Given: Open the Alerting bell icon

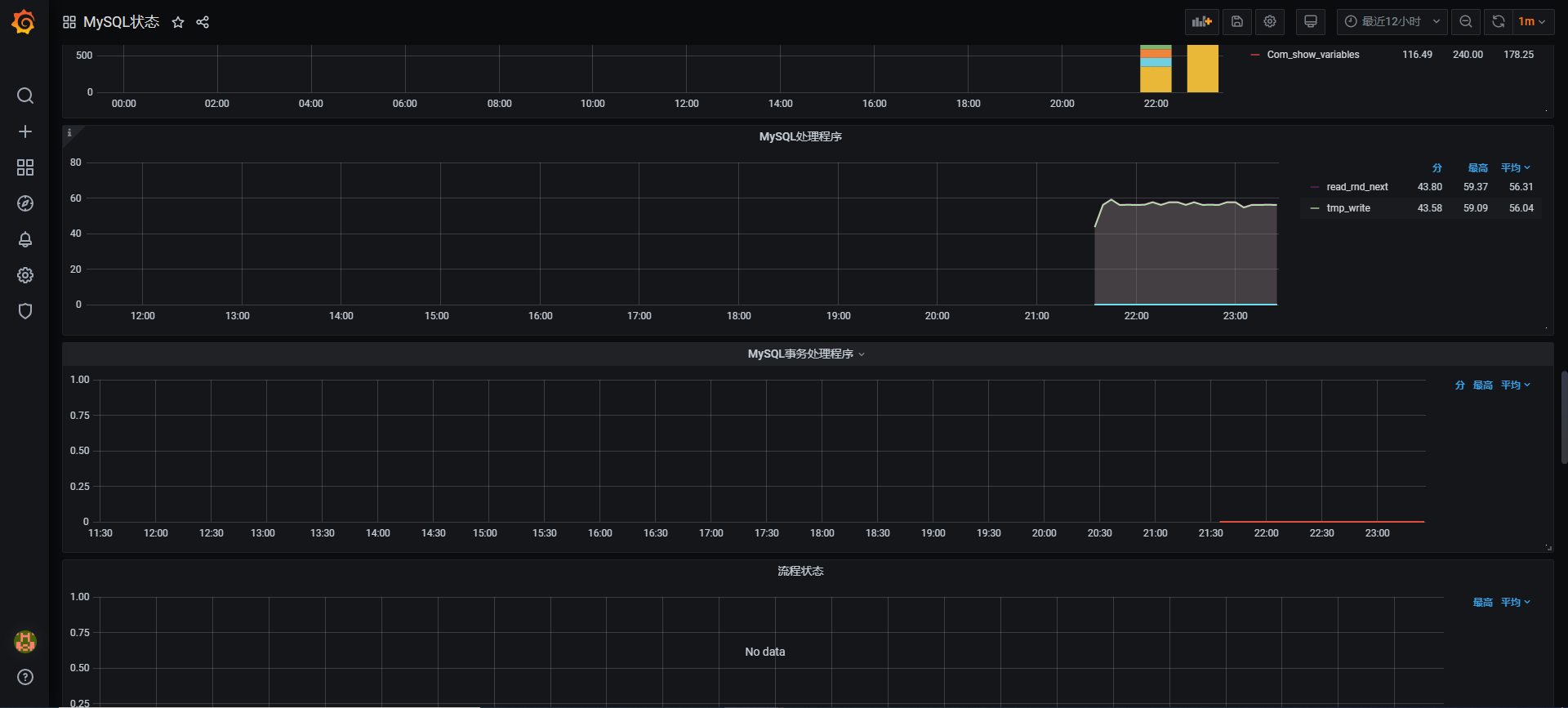Looking at the screenshot, I should (x=25, y=239).
